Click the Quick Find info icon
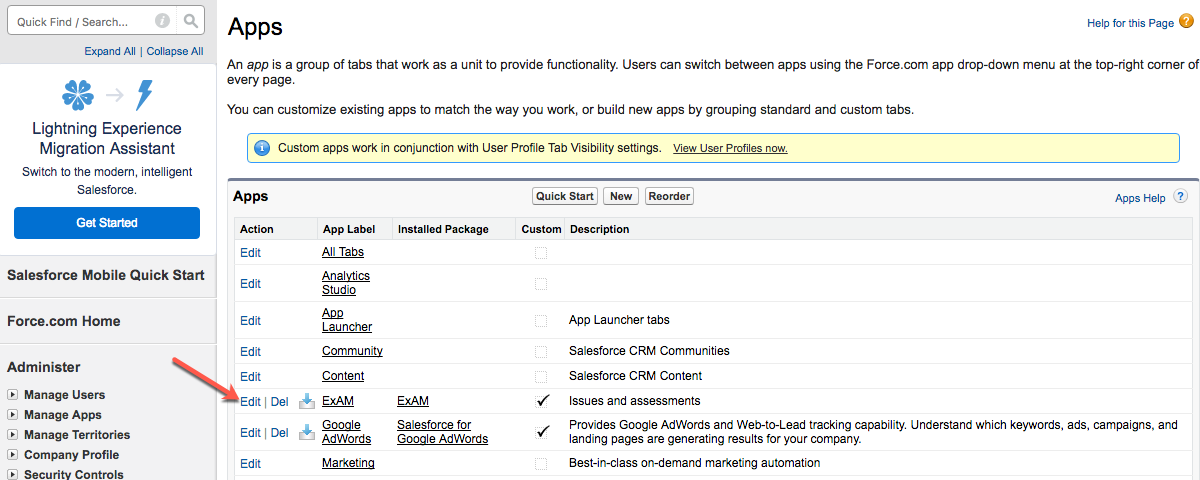 tap(163, 21)
